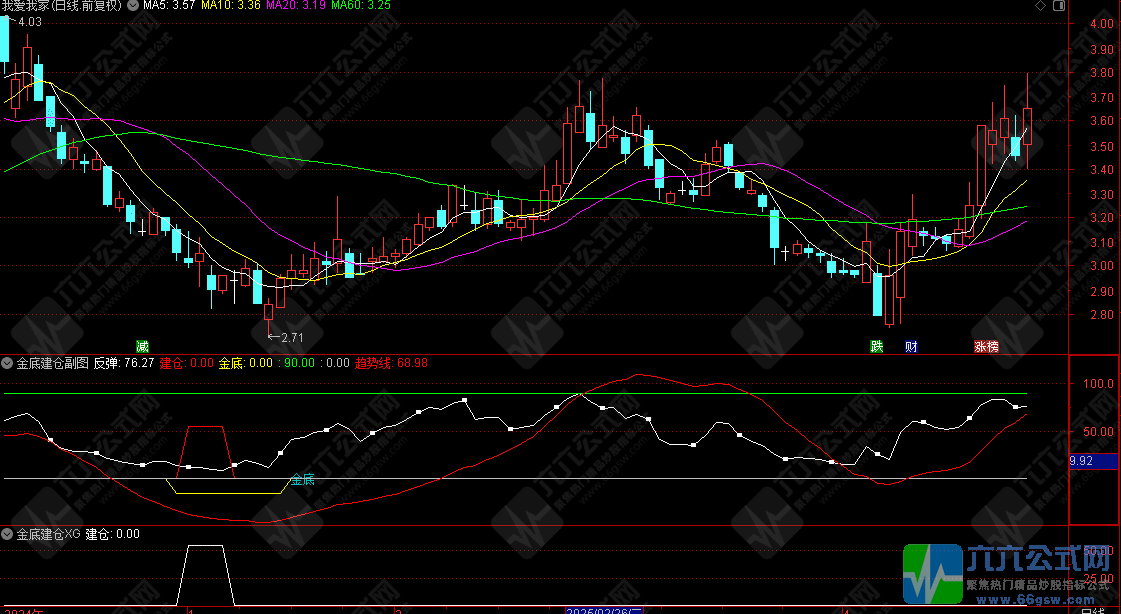Open the dropdown next to 我爱我家 title
The image size is (1121, 614).
coord(132,6)
